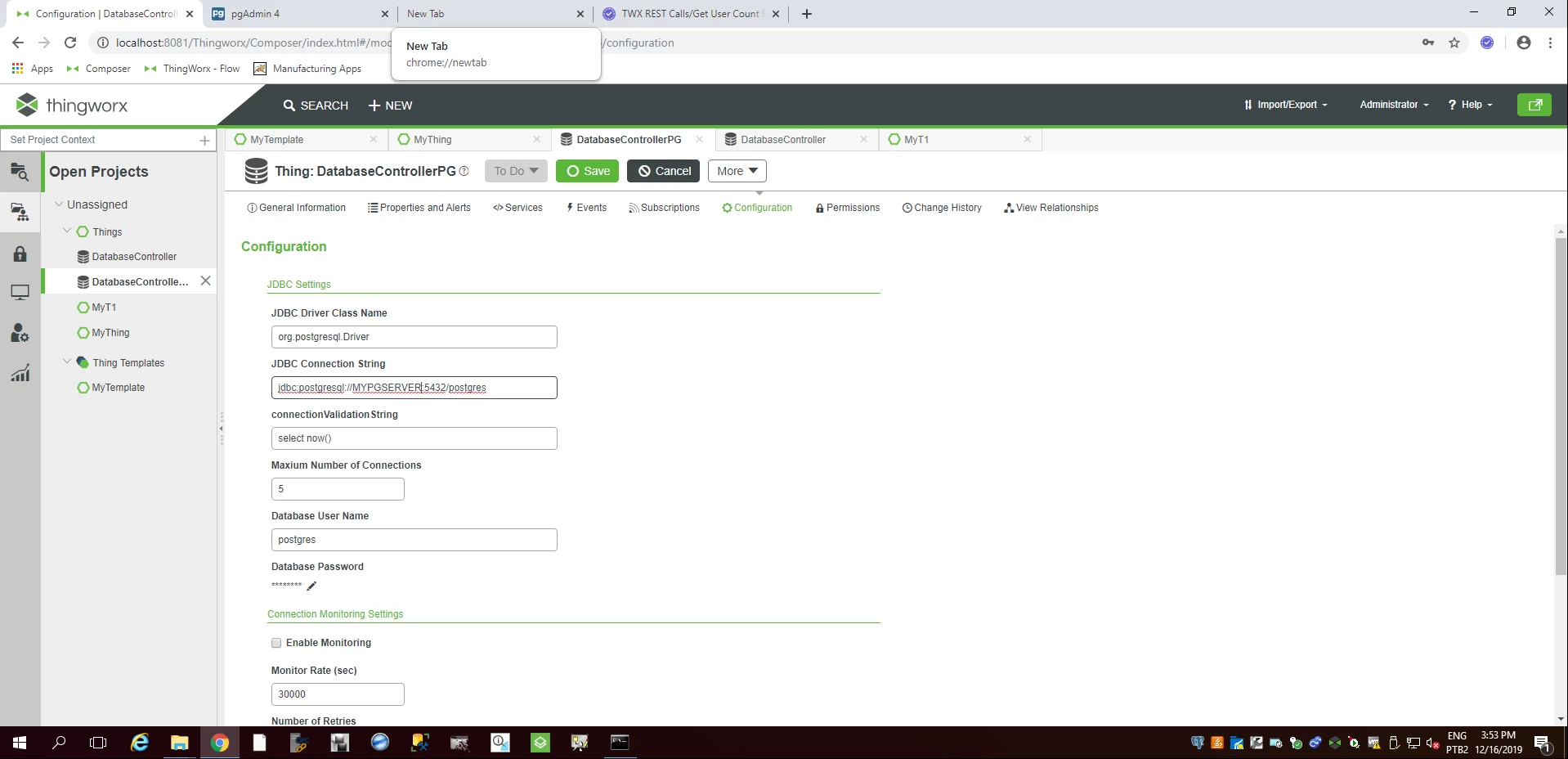Image resolution: width=1568 pixels, height=759 pixels.
Task: Click the ThingWorx logo
Action: 72,106
